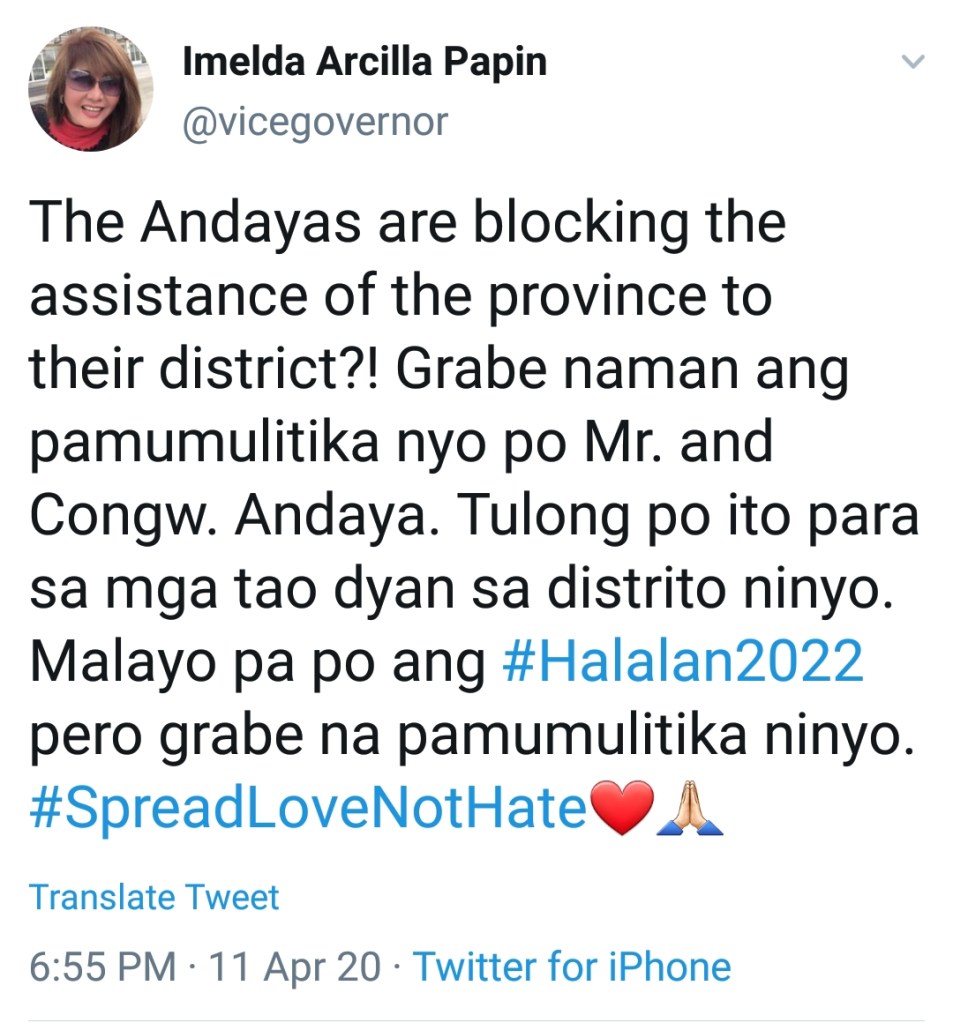The image size is (953, 1023).
Task: Tap the folded hands emoji
Action: tap(690, 808)
